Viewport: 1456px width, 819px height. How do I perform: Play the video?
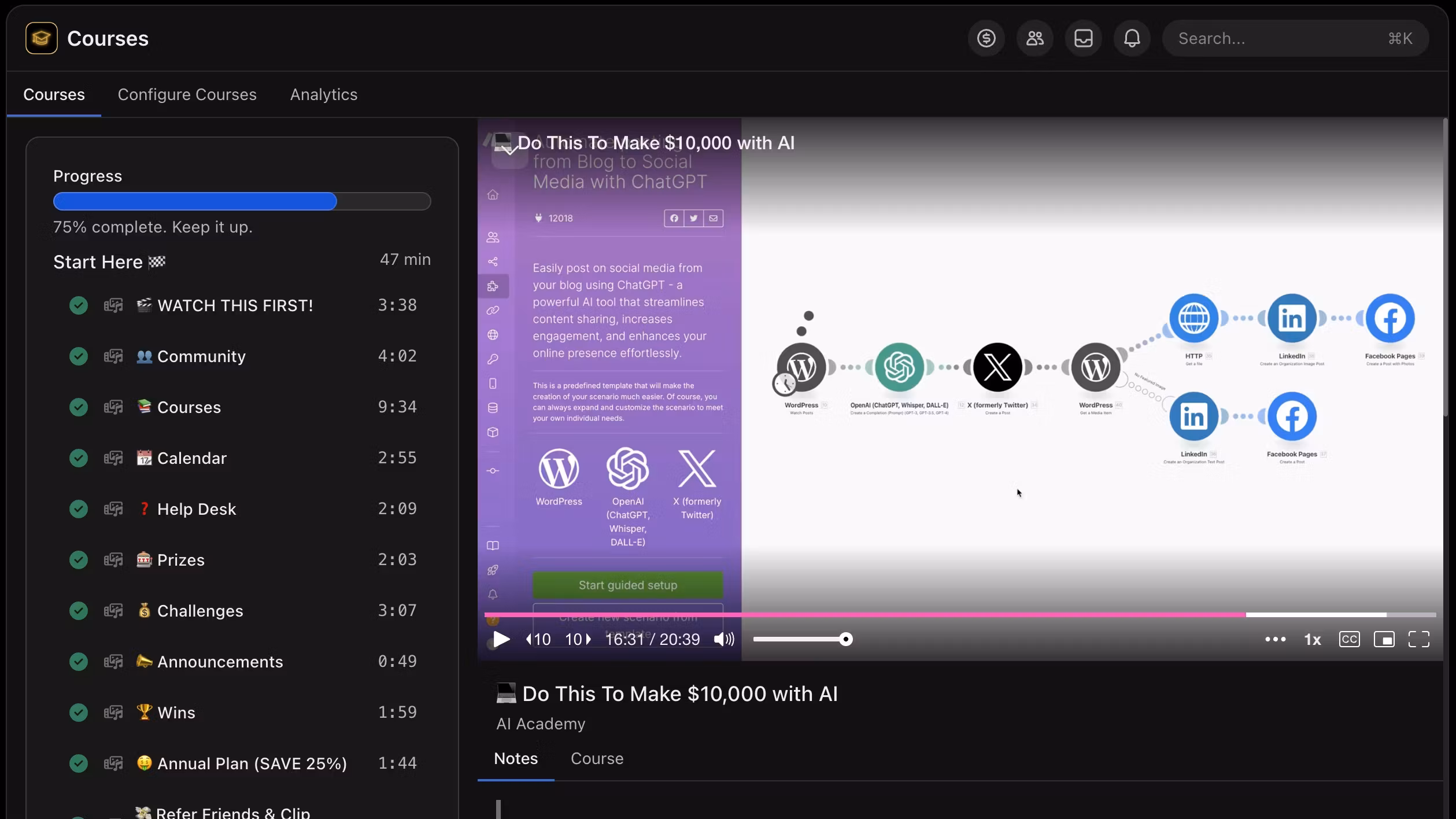[x=501, y=639]
